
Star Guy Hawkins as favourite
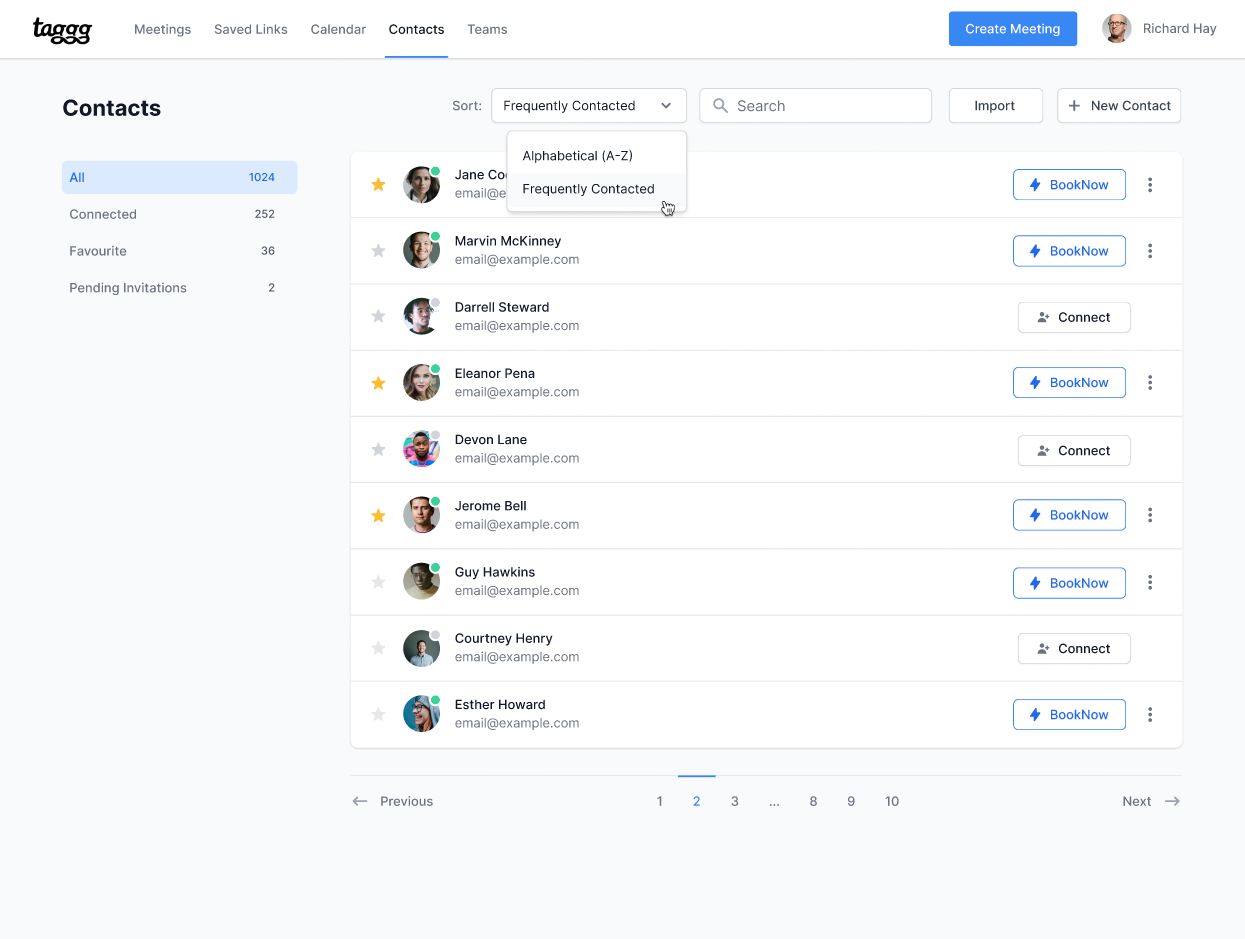[378, 582]
